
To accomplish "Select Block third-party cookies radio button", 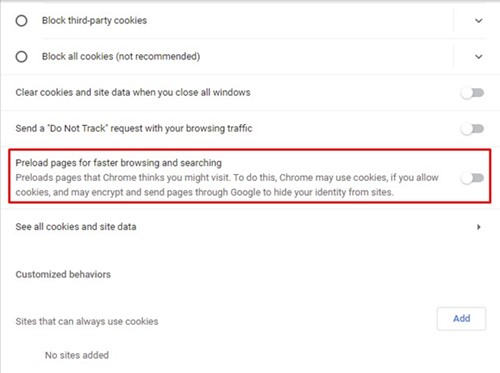I will pyautogui.click(x=21, y=21).
